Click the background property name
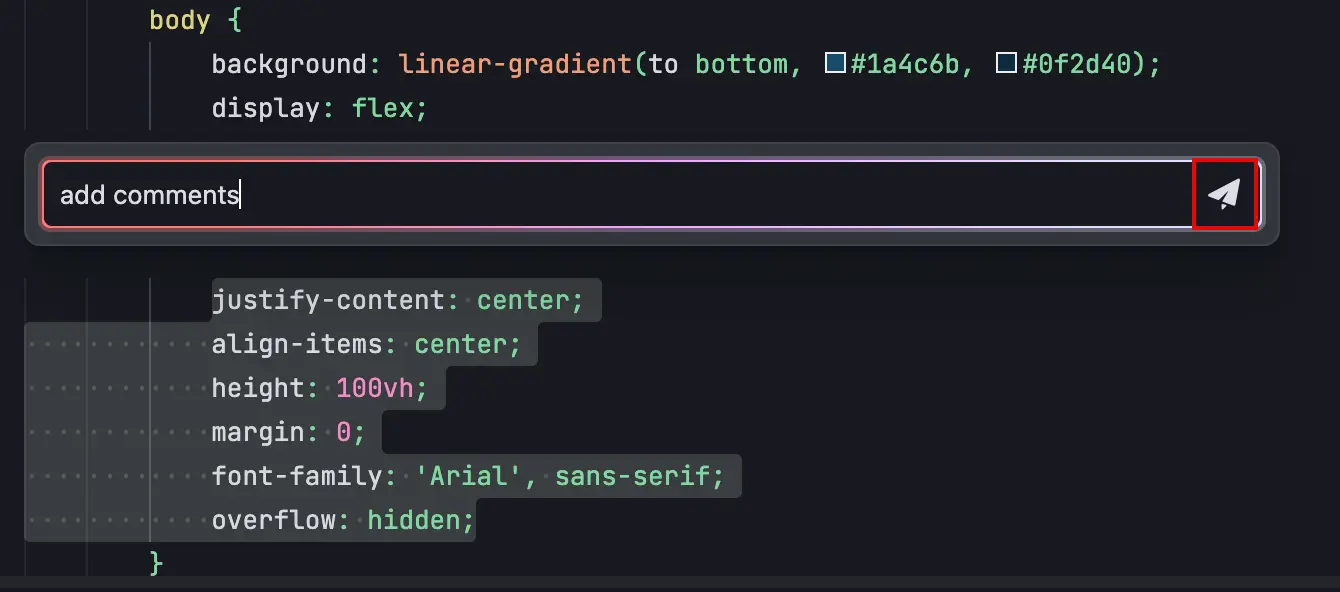Image resolution: width=1340 pixels, height=592 pixels. coord(290,64)
